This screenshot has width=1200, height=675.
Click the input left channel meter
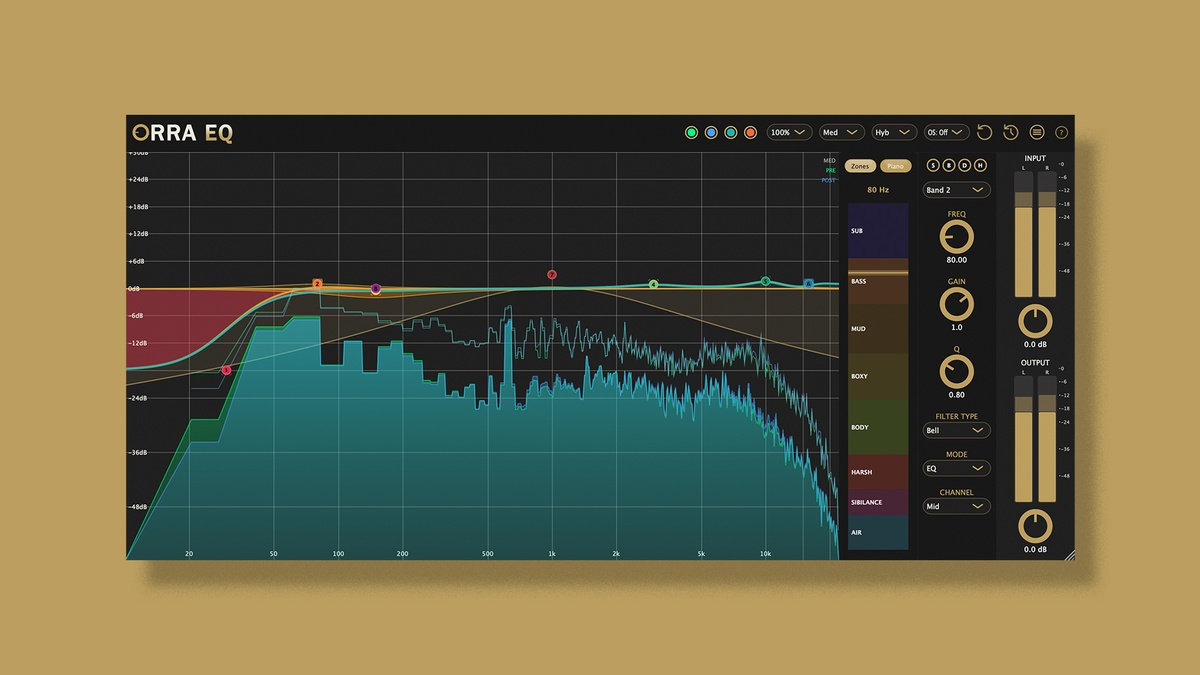click(x=1023, y=234)
